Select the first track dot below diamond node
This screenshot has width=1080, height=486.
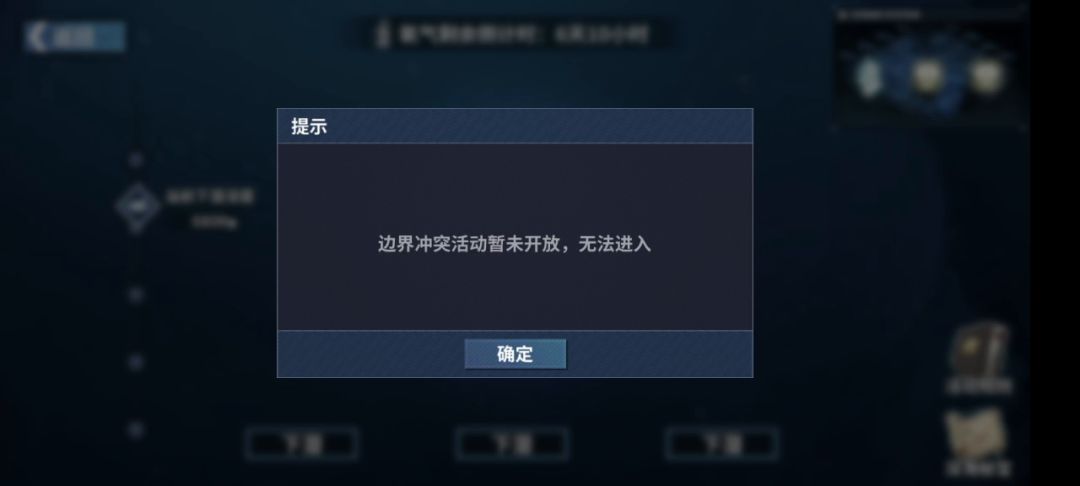(x=136, y=295)
